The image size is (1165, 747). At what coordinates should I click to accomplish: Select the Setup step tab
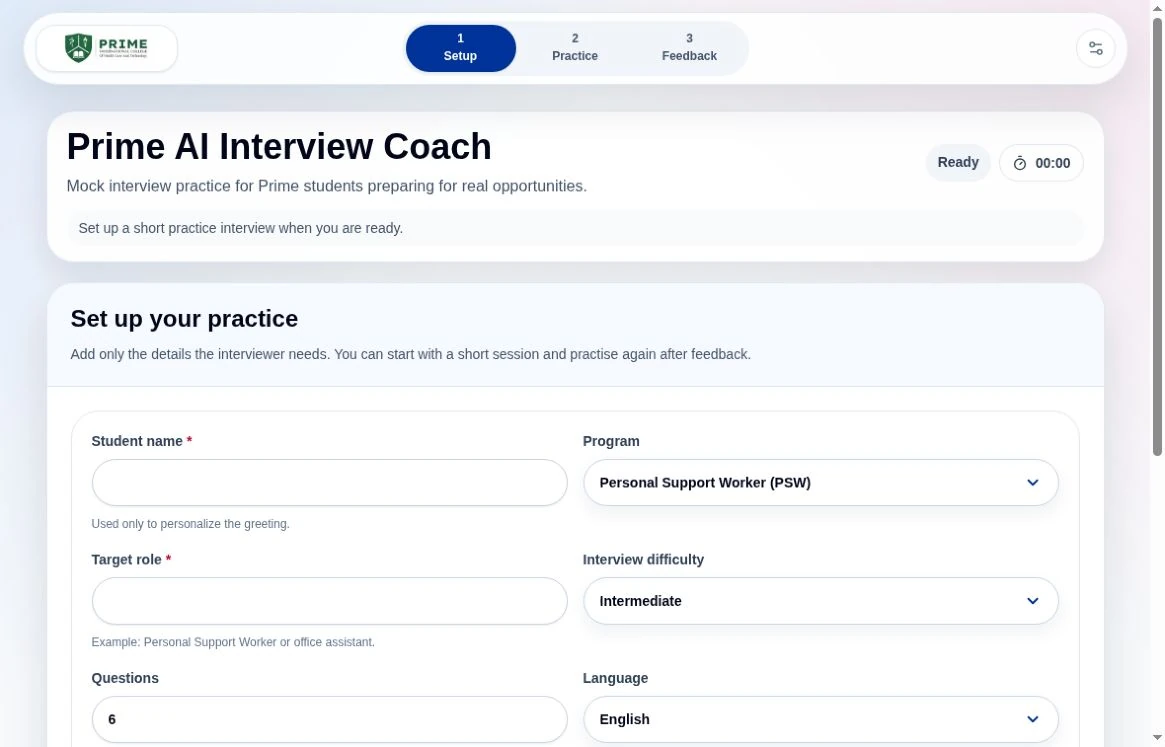(461, 48)
